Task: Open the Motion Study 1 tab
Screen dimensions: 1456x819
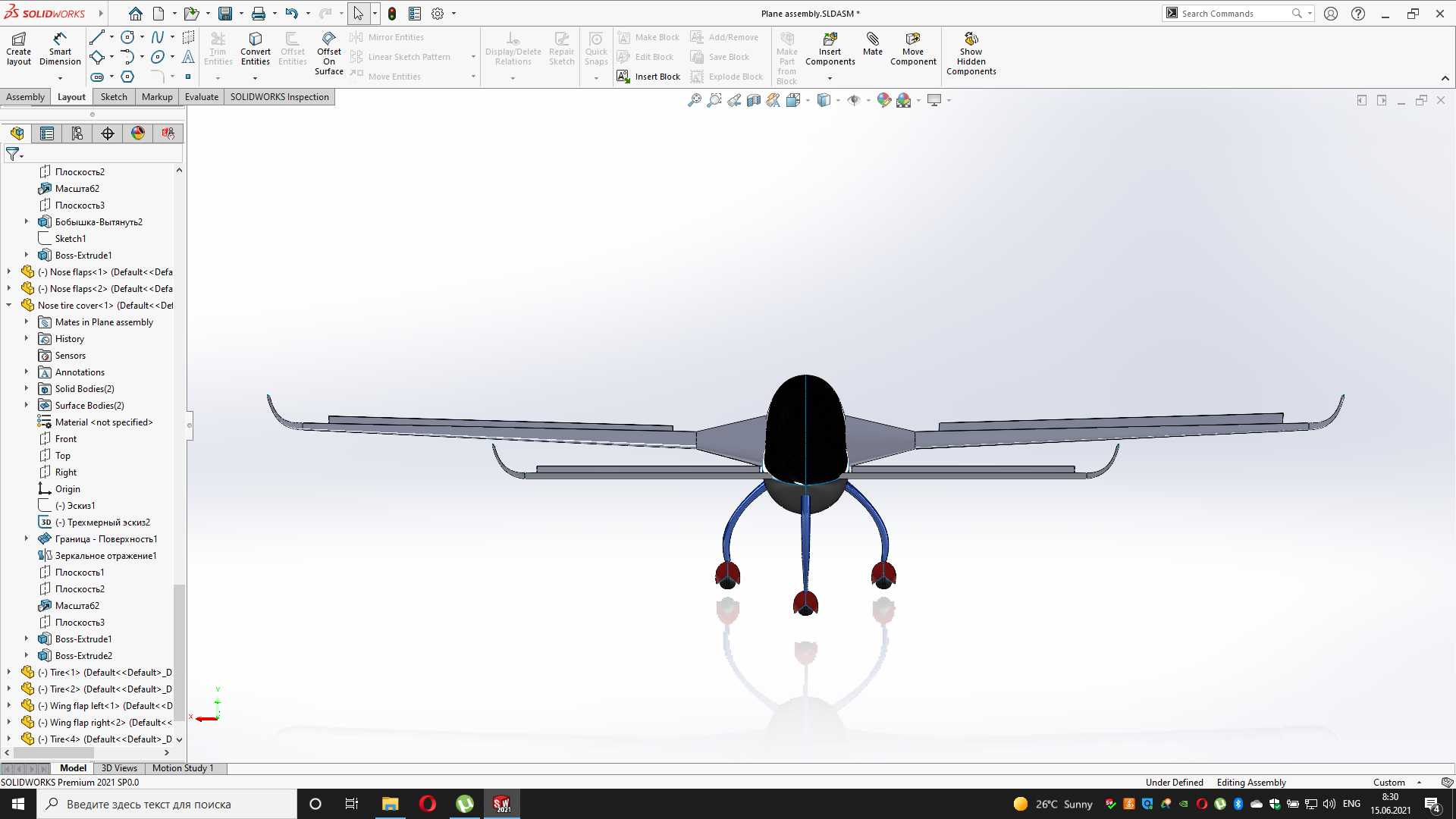Action: (183, 768)
